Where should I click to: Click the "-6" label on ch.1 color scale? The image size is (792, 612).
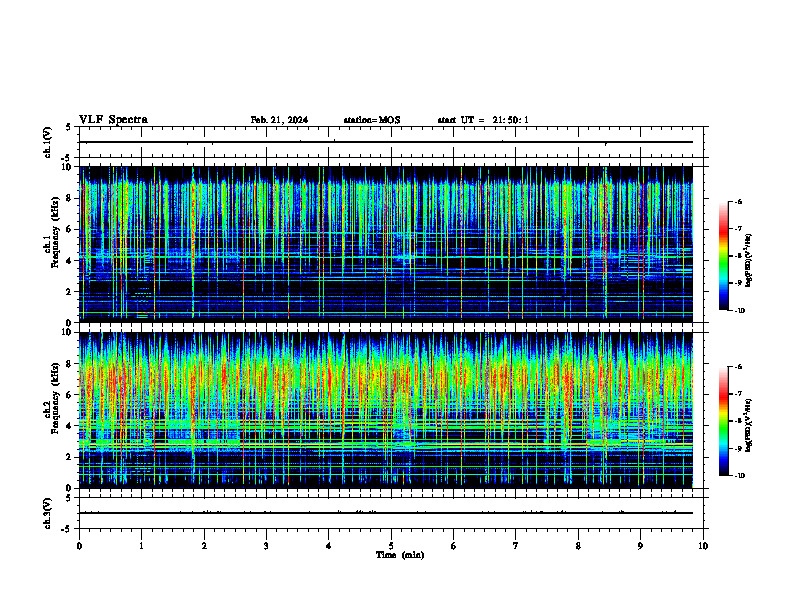(738, 202)
